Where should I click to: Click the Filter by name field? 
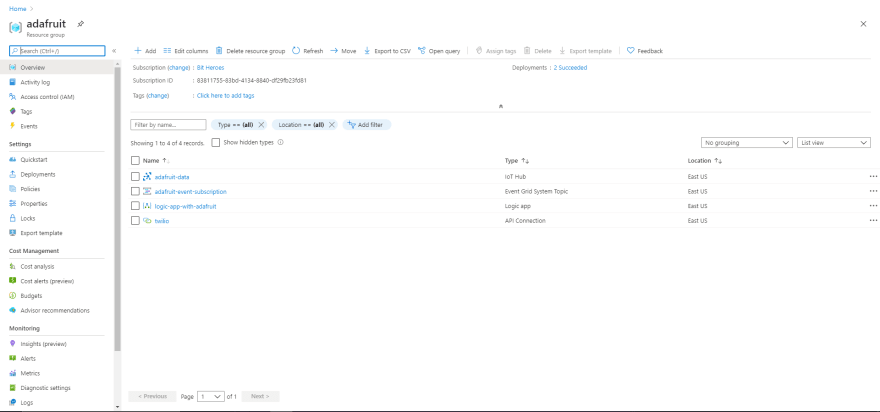pos(168,125)
